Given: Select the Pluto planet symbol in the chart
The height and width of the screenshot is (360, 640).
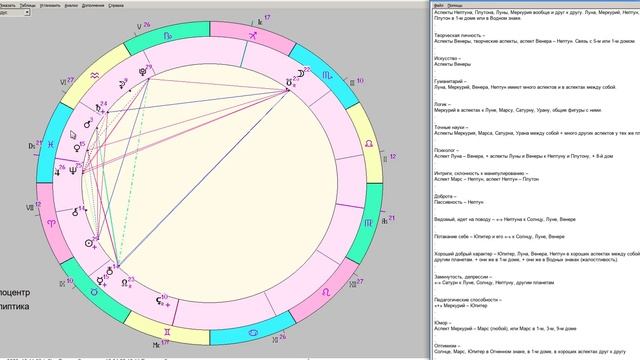Looking at the screenshot, I should (142, 72).
